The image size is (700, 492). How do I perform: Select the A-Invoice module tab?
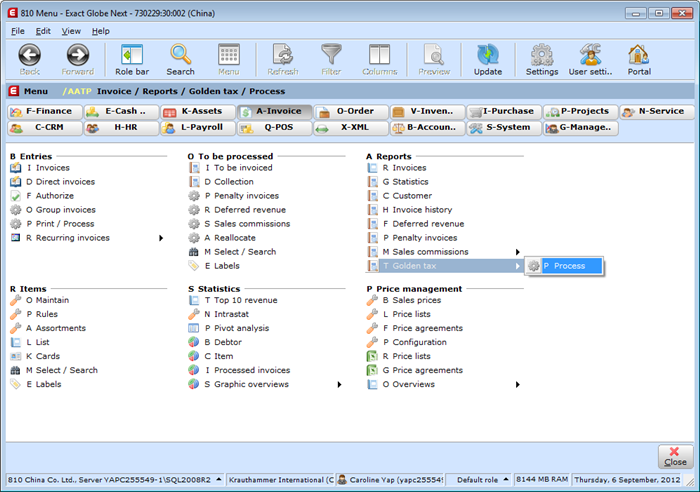click(x=274, y=112)
